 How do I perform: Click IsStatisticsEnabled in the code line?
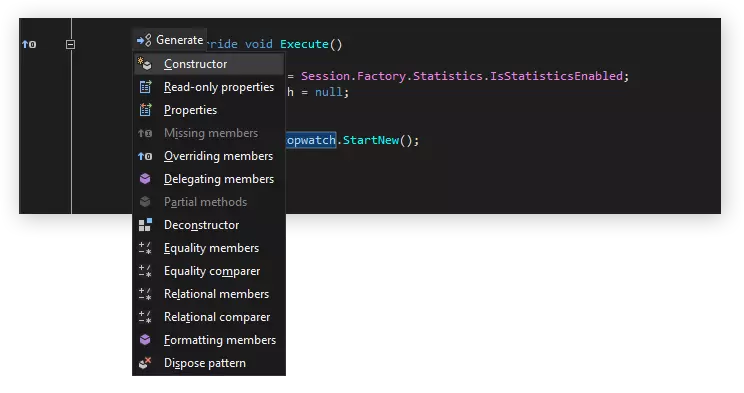[556, 76]
